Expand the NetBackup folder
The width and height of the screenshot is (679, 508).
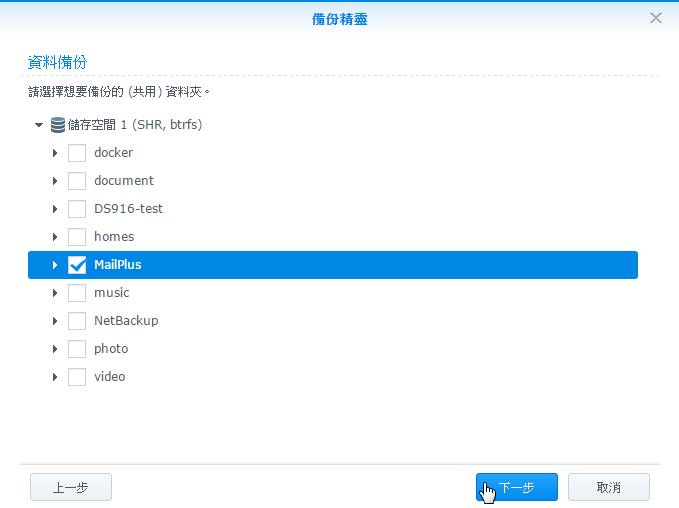point(55,321)
